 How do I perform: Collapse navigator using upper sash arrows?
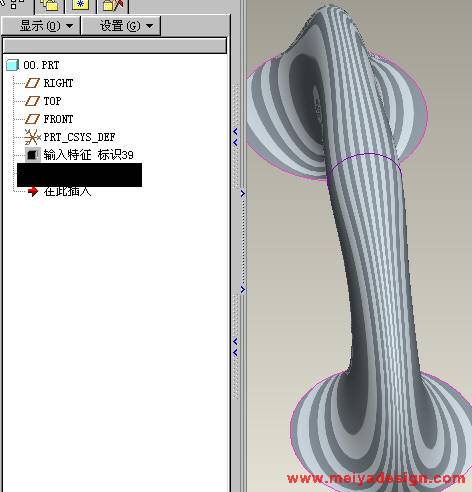click(x=235, y=137)
